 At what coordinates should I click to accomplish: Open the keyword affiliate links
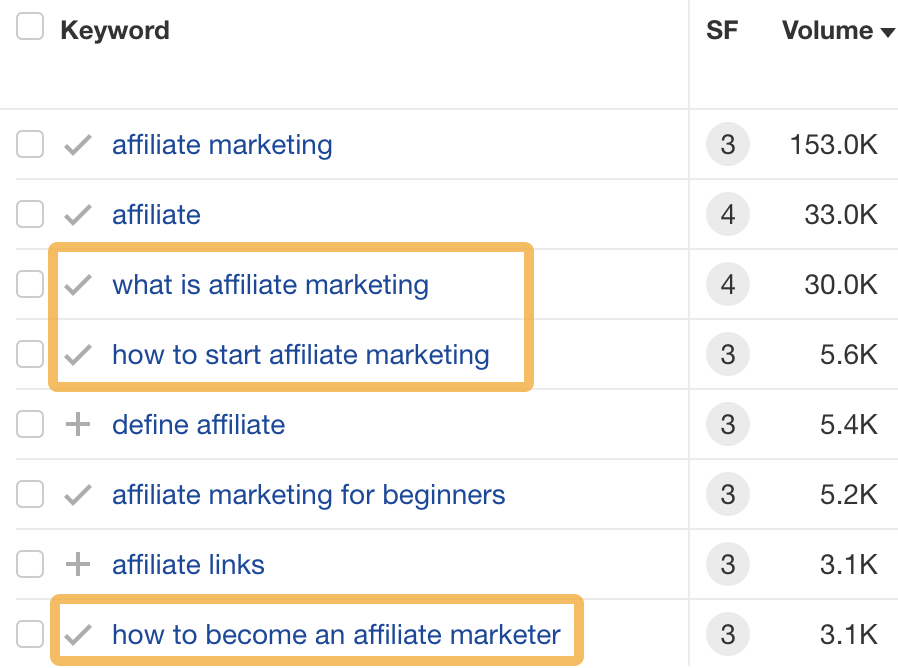[188, 564]
